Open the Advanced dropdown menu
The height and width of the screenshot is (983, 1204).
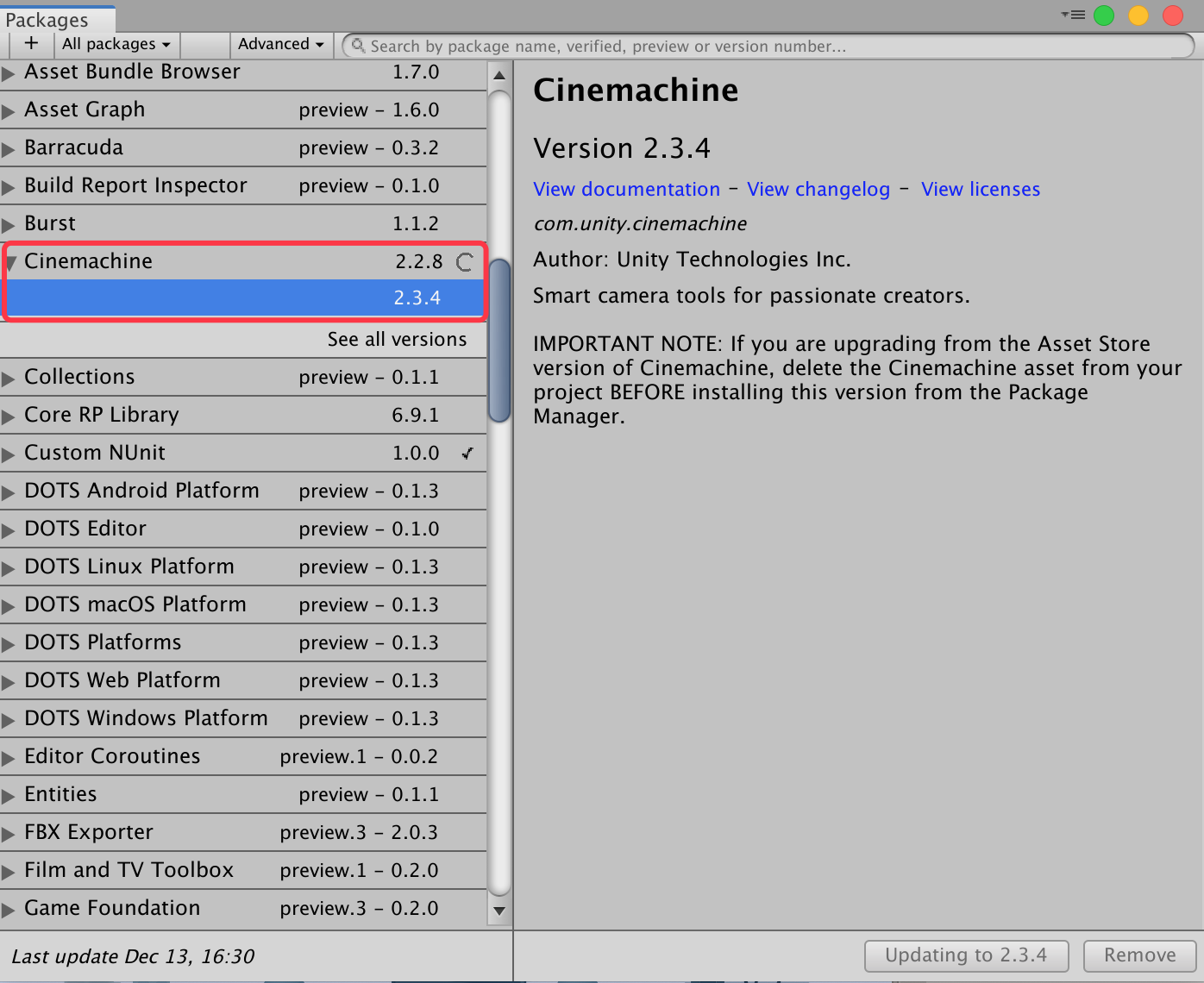[x=280, y=44]
